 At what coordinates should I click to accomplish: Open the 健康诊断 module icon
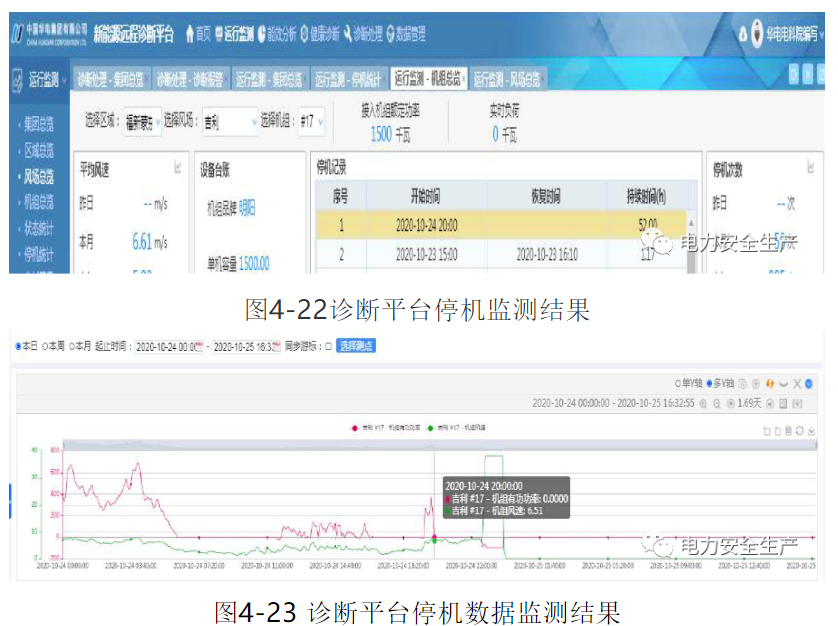[x=304, y=33]
